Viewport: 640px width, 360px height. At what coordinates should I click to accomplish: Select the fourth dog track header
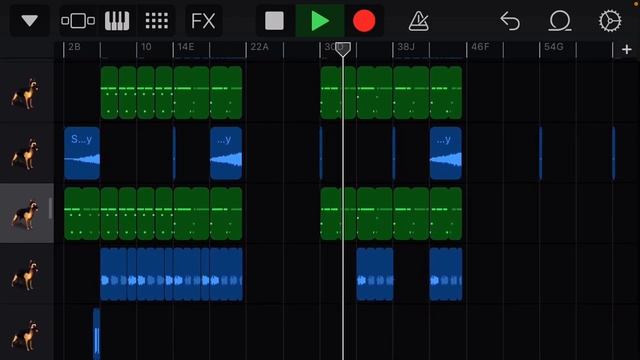point(27,274)
